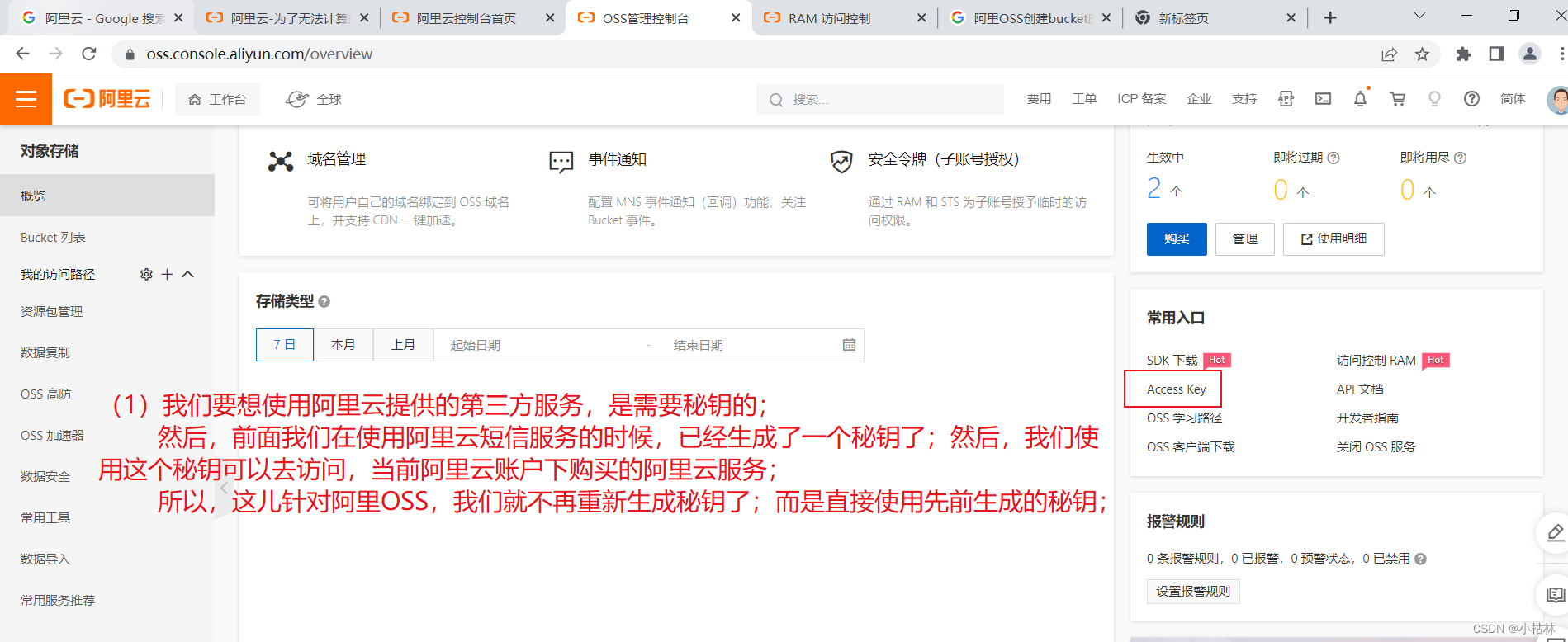This screenshot has width=1568, height=642.
Task: Open API 文档 link
Action: 1360,389
